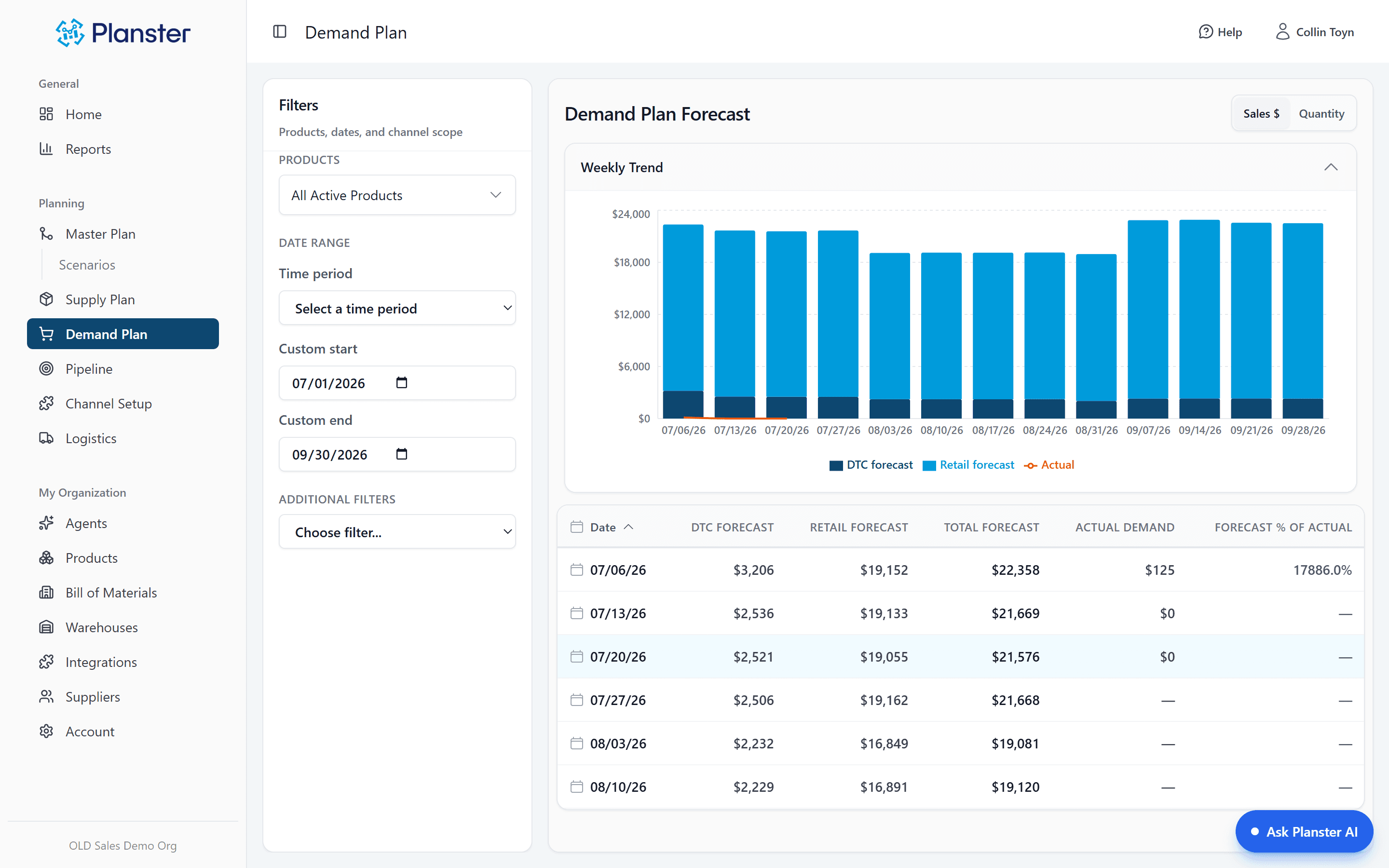This screenshot has height=868, width=1389.
Task: Click the Warehouses icon in sidebar
Action: coord(46,627)
